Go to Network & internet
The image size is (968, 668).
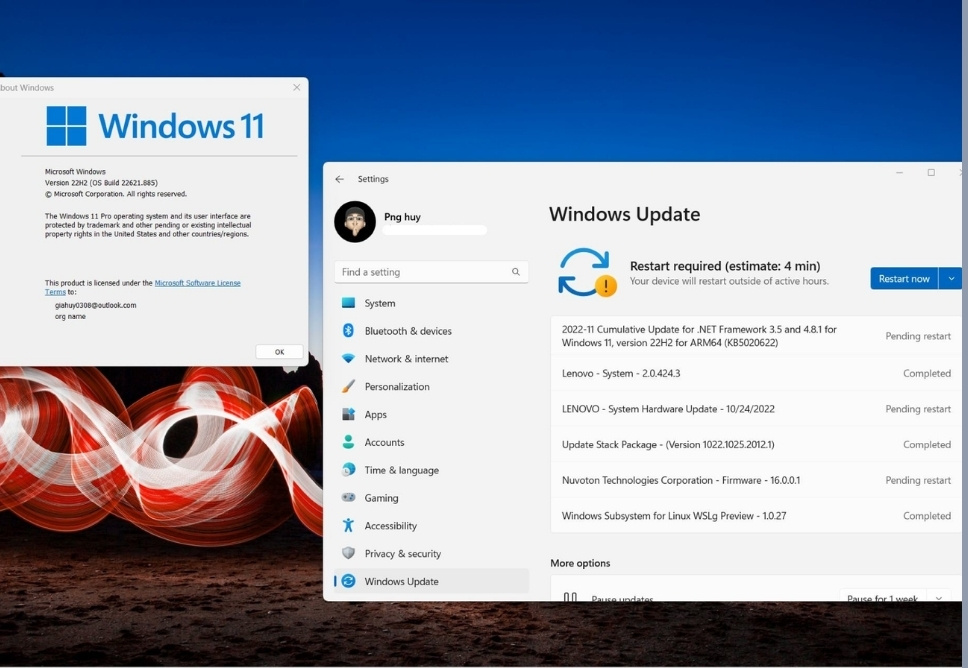pos(431,359)
